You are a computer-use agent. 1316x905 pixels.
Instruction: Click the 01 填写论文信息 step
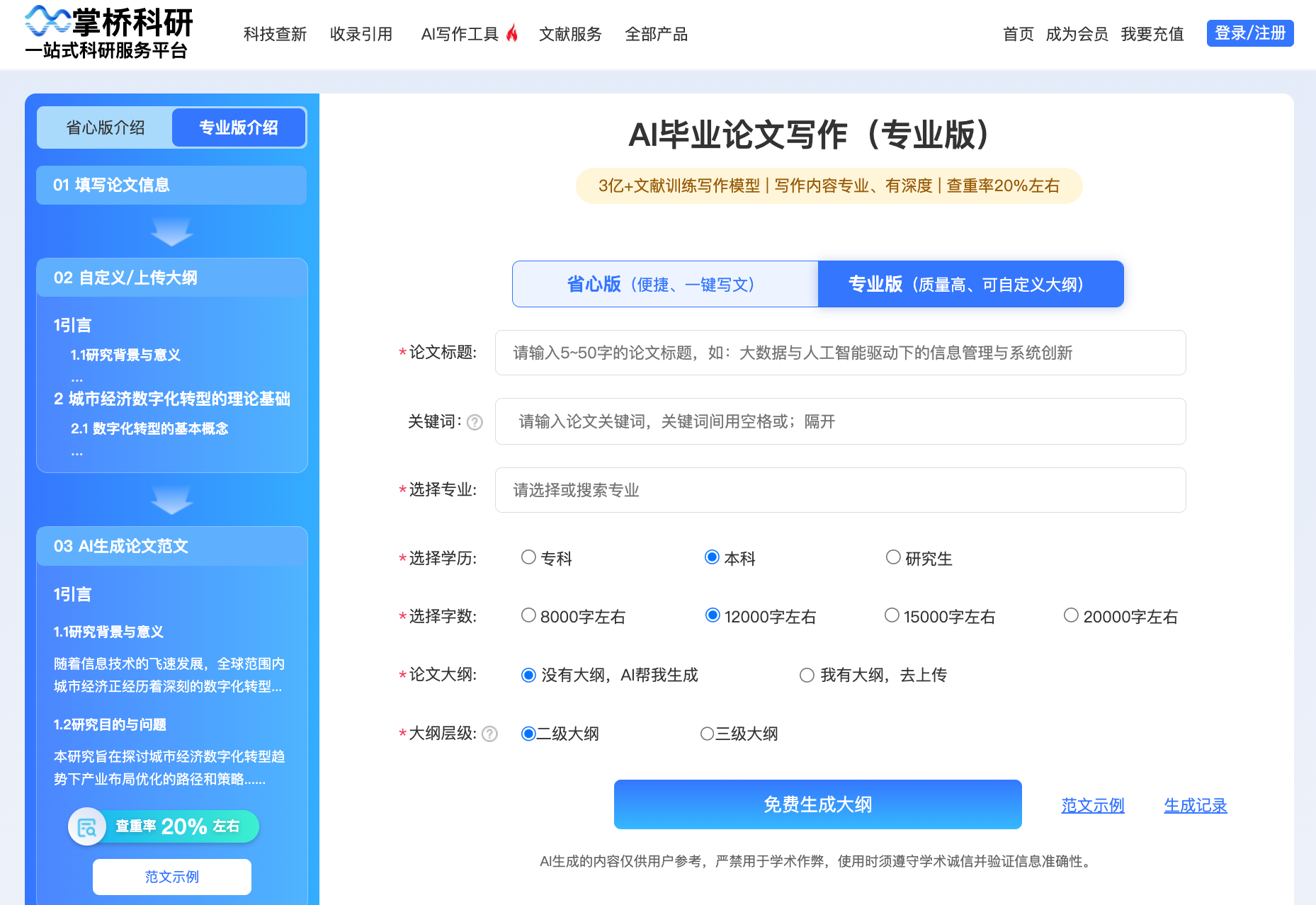171,185
